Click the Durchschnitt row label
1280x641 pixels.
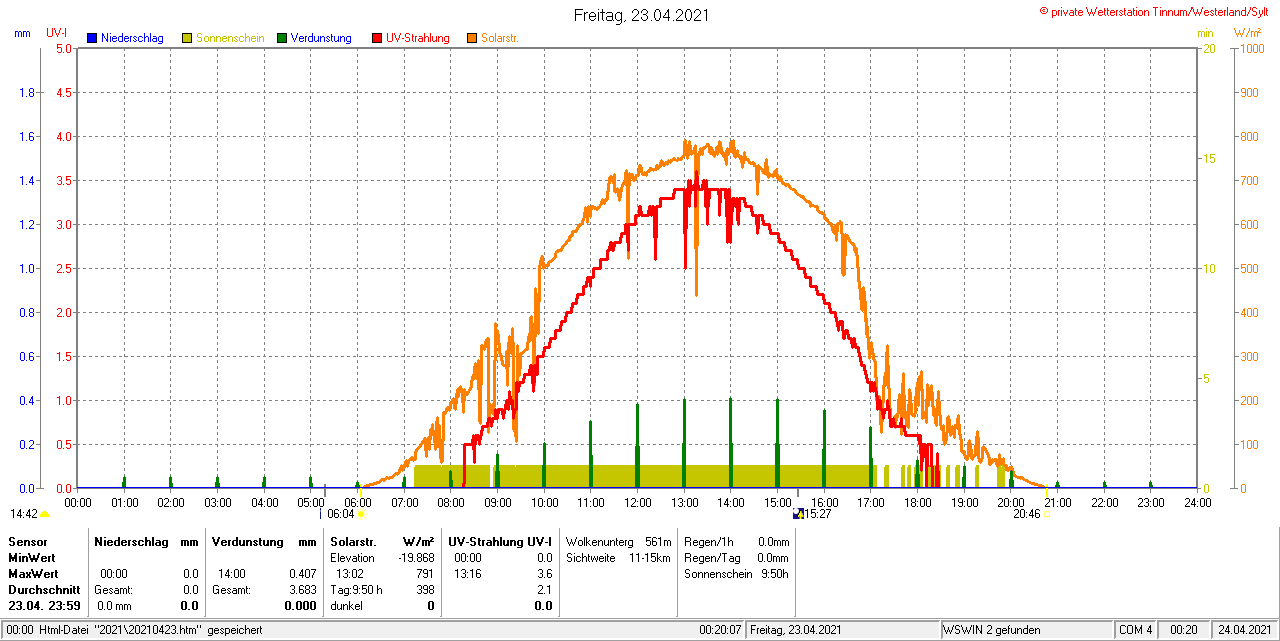pos(44,589)
